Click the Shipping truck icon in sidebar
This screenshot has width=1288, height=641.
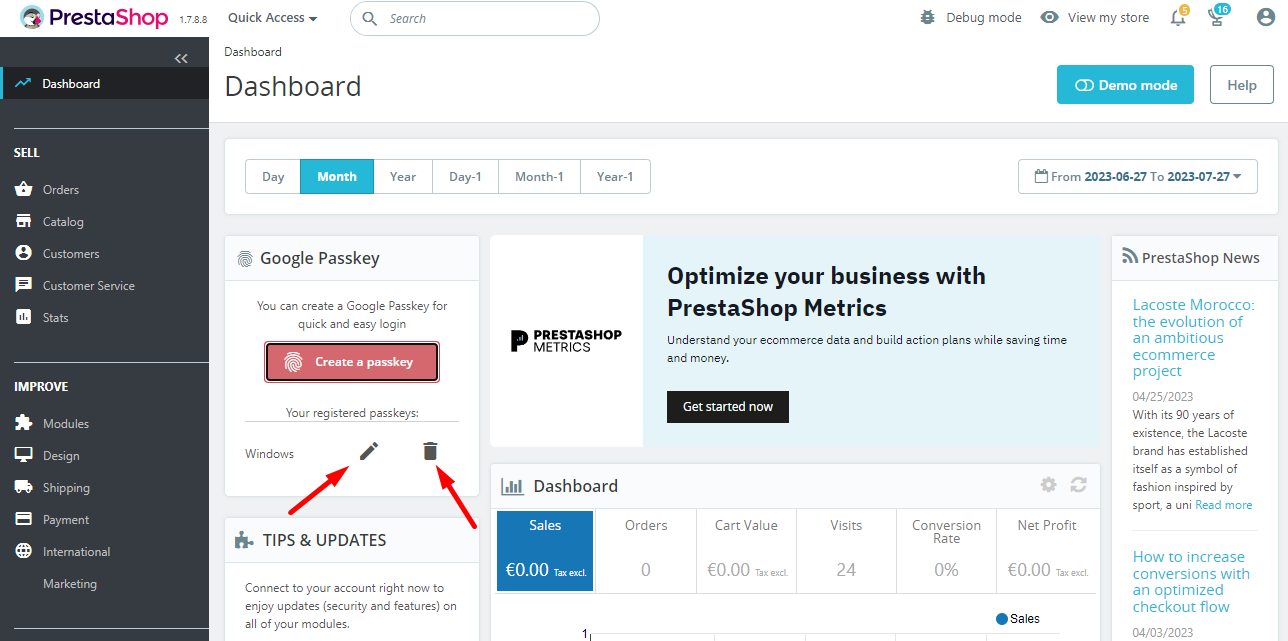click(23, 487)
